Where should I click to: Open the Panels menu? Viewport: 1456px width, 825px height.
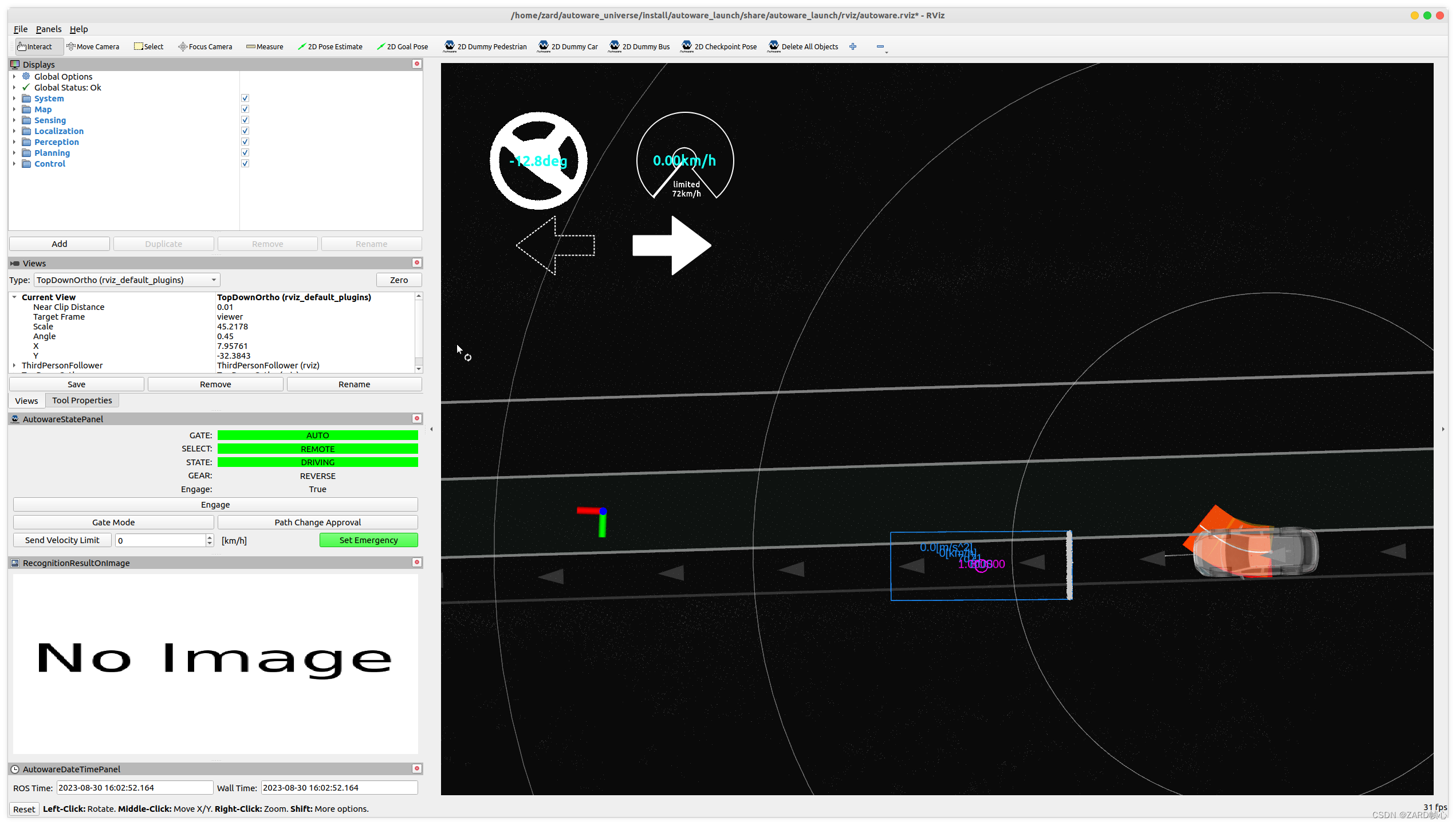tap(48, 29)
